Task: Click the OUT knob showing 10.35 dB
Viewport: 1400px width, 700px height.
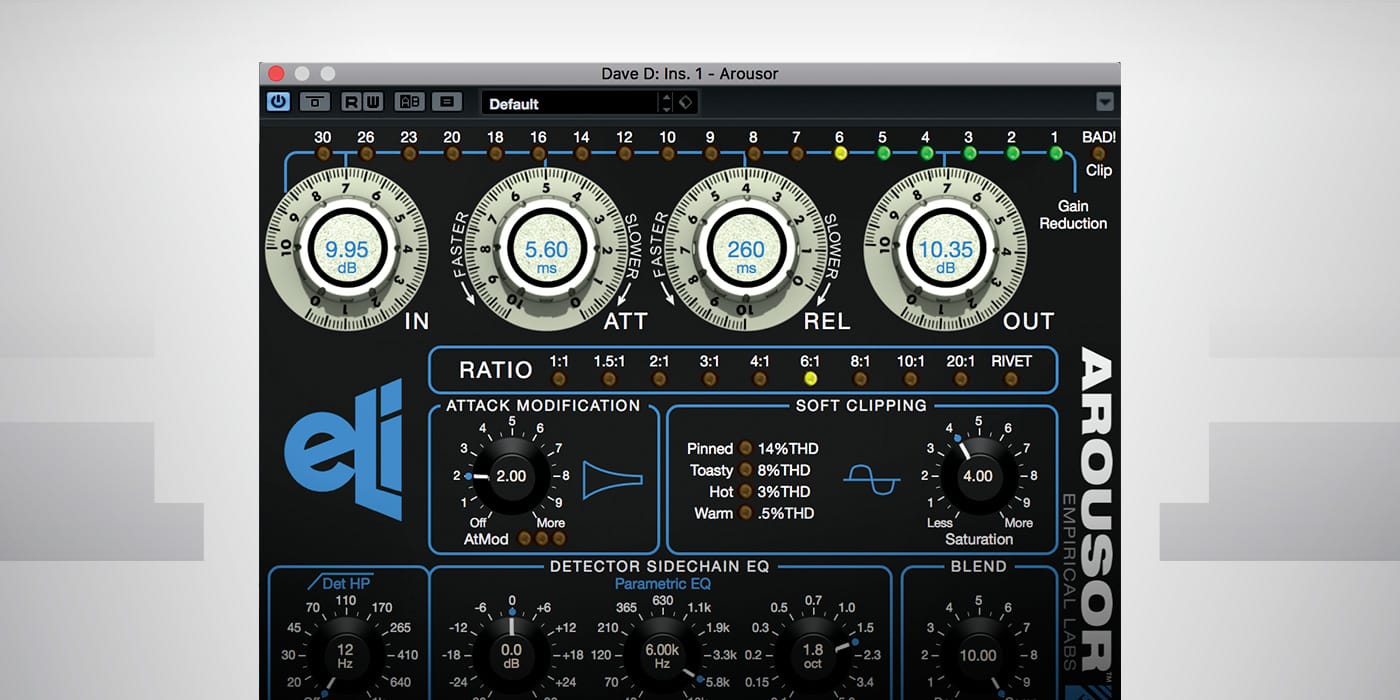Action: [945, 251]
